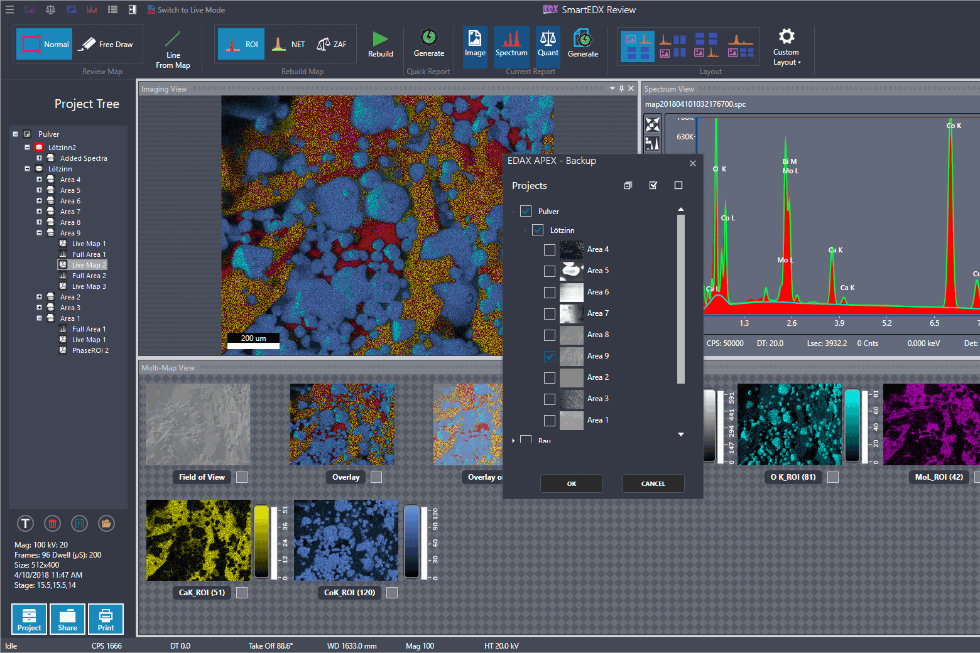Click CANCEL to dismiss backup dialog
This screenshot has width=980, height=653.
pyautogui.click(x=653, y=483)
